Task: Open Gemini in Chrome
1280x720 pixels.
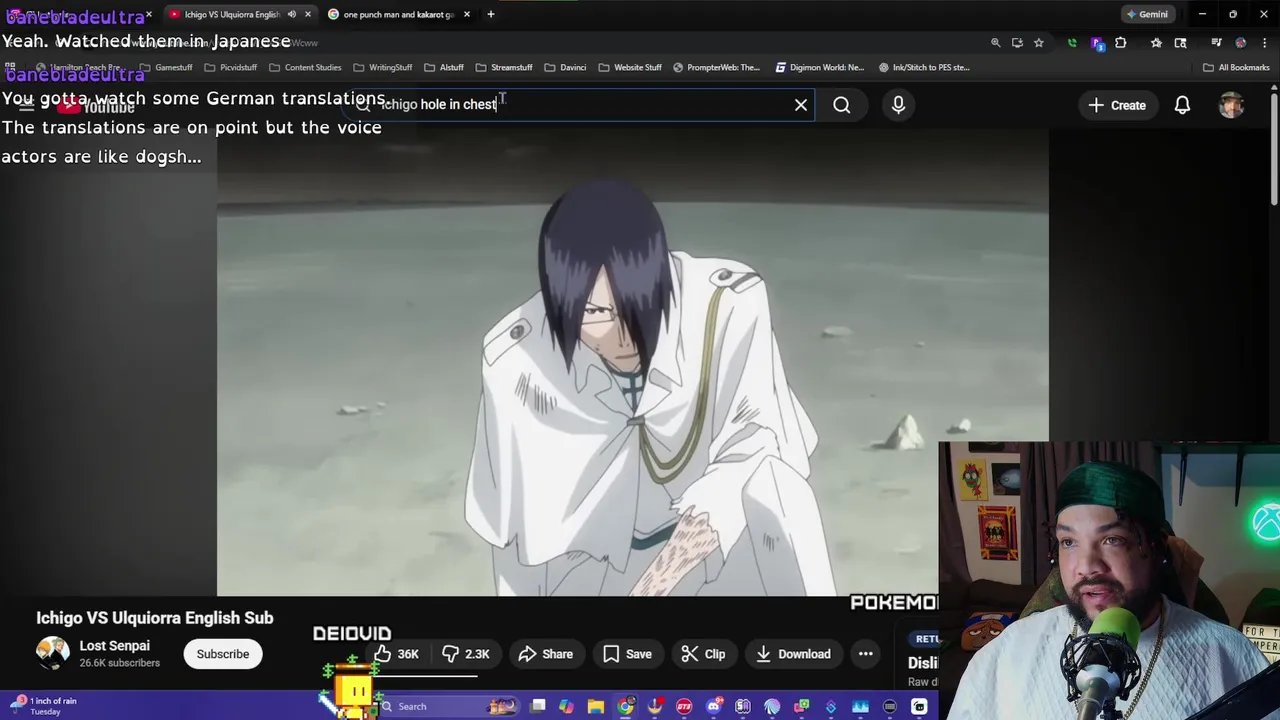Action: click(x=1147, y=14)
